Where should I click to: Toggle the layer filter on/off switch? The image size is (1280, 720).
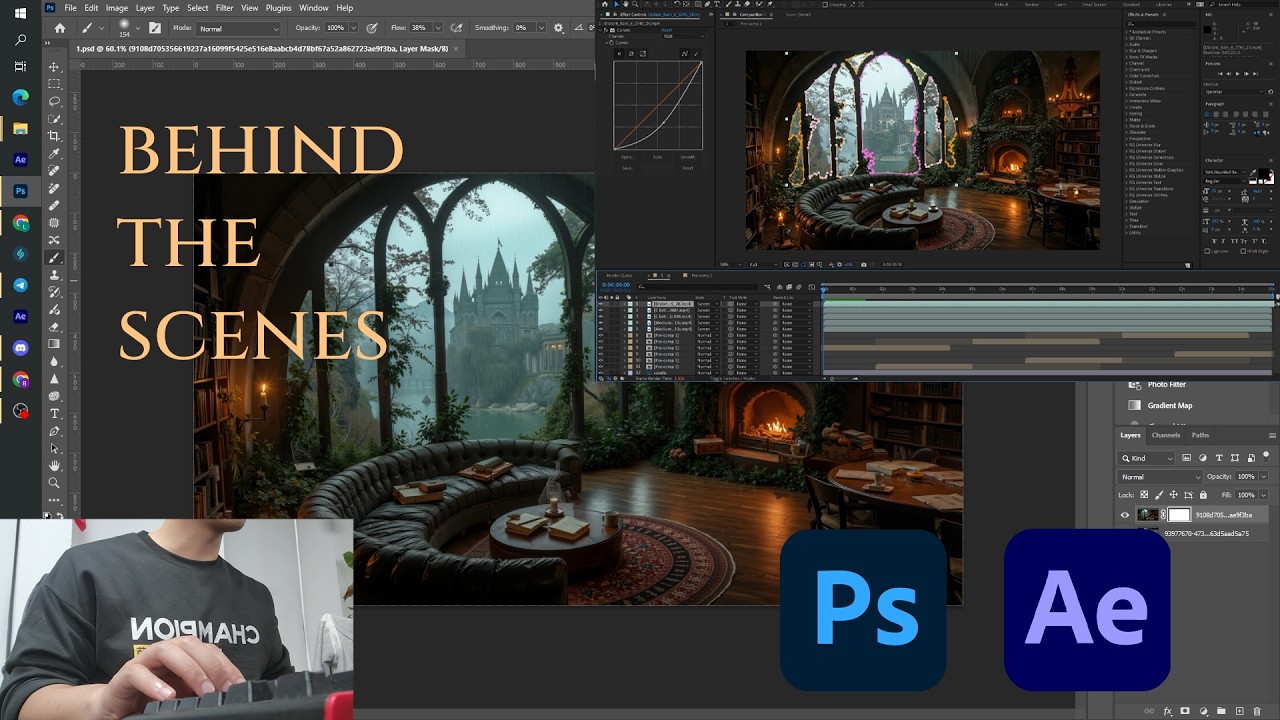(1266, 456)
